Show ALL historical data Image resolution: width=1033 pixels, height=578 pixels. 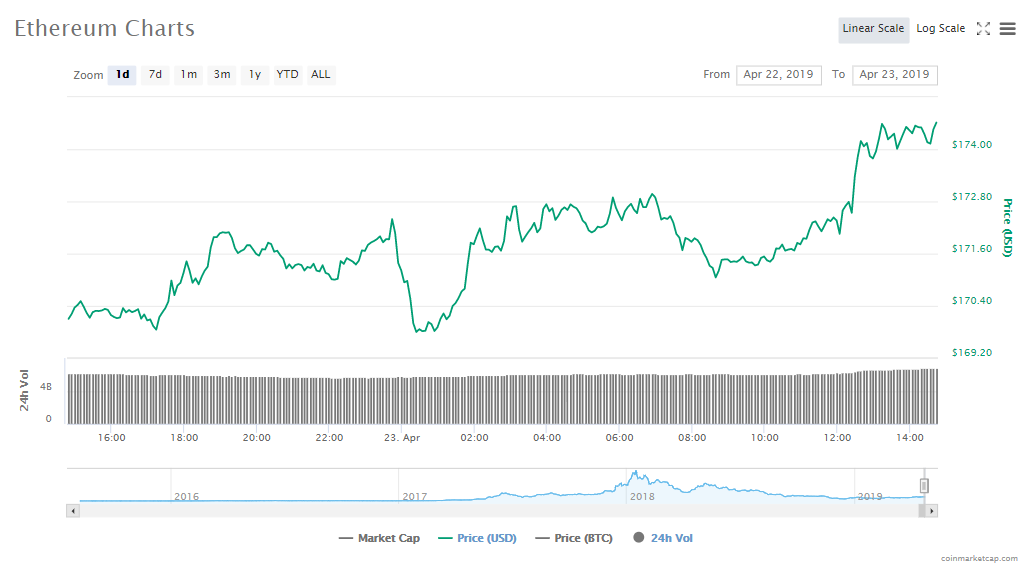click(x=320, y=74)
